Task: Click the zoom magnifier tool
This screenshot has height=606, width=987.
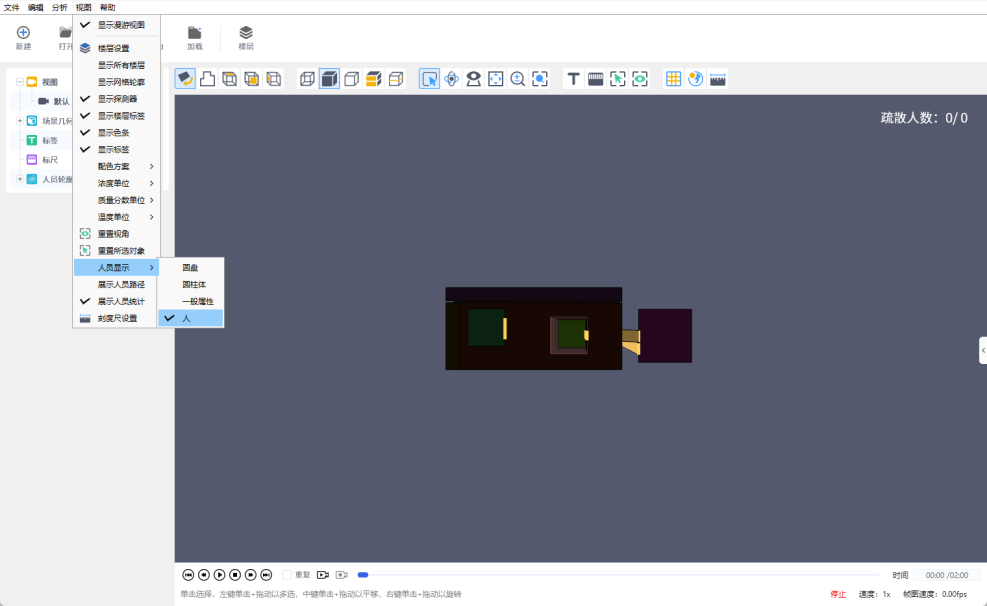Action: tap(517, 79)
